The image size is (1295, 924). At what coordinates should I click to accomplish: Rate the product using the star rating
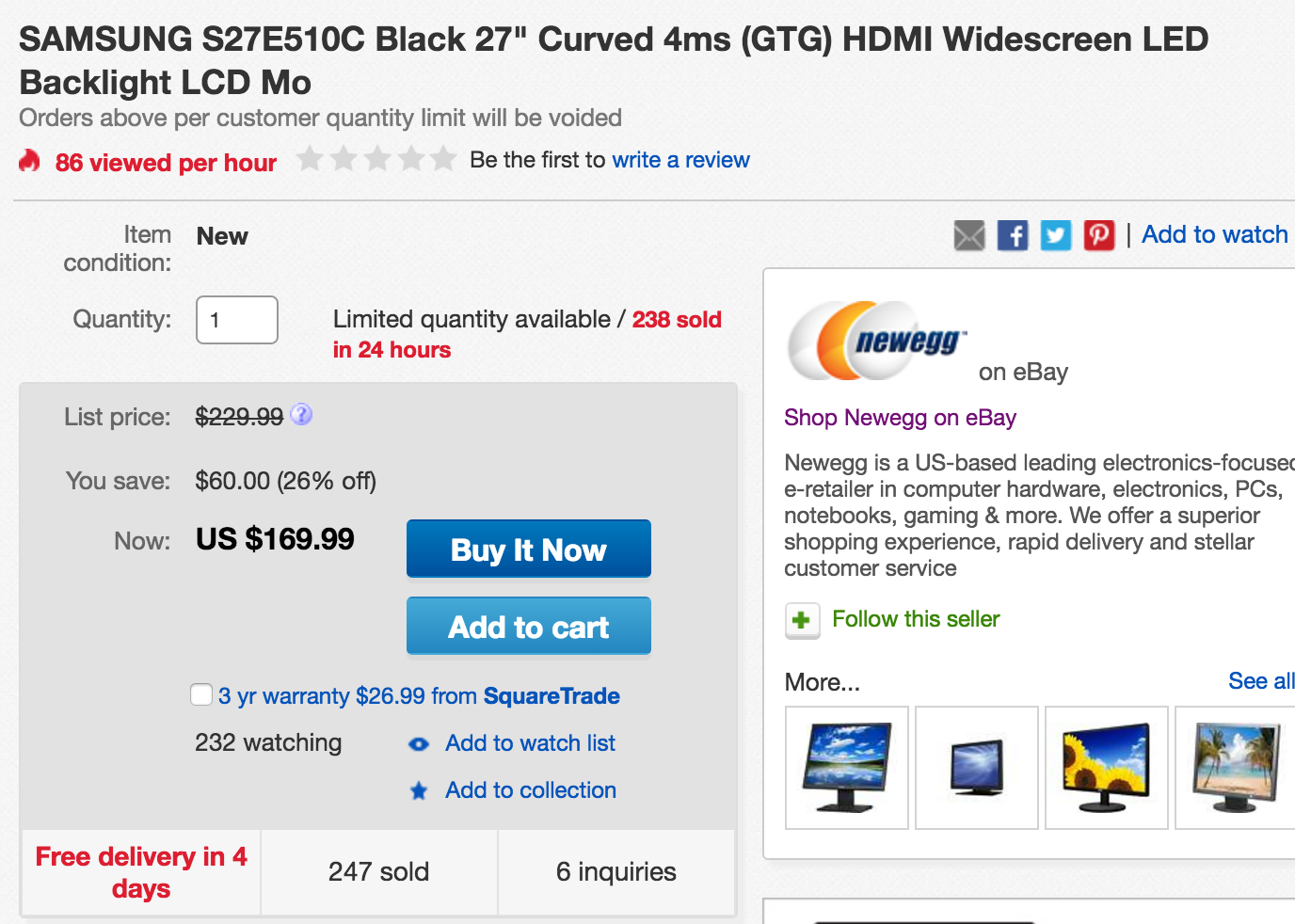pyautogui.click(x=376, y=159)
